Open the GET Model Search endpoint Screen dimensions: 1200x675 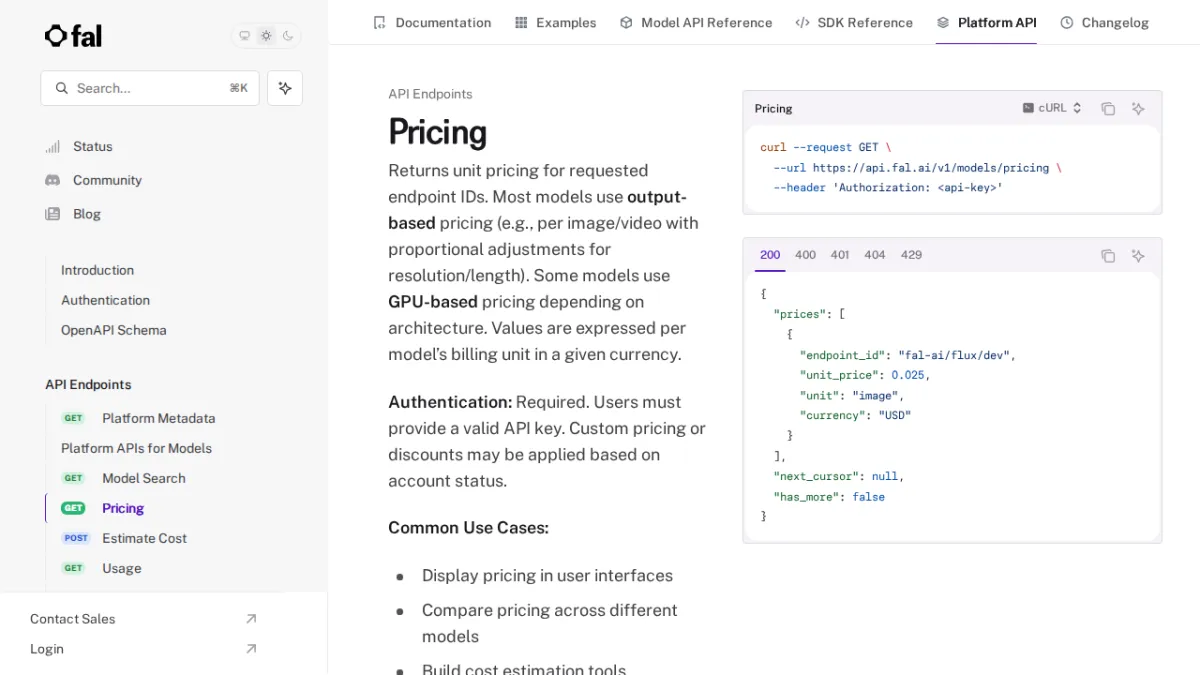coord(123,478)
